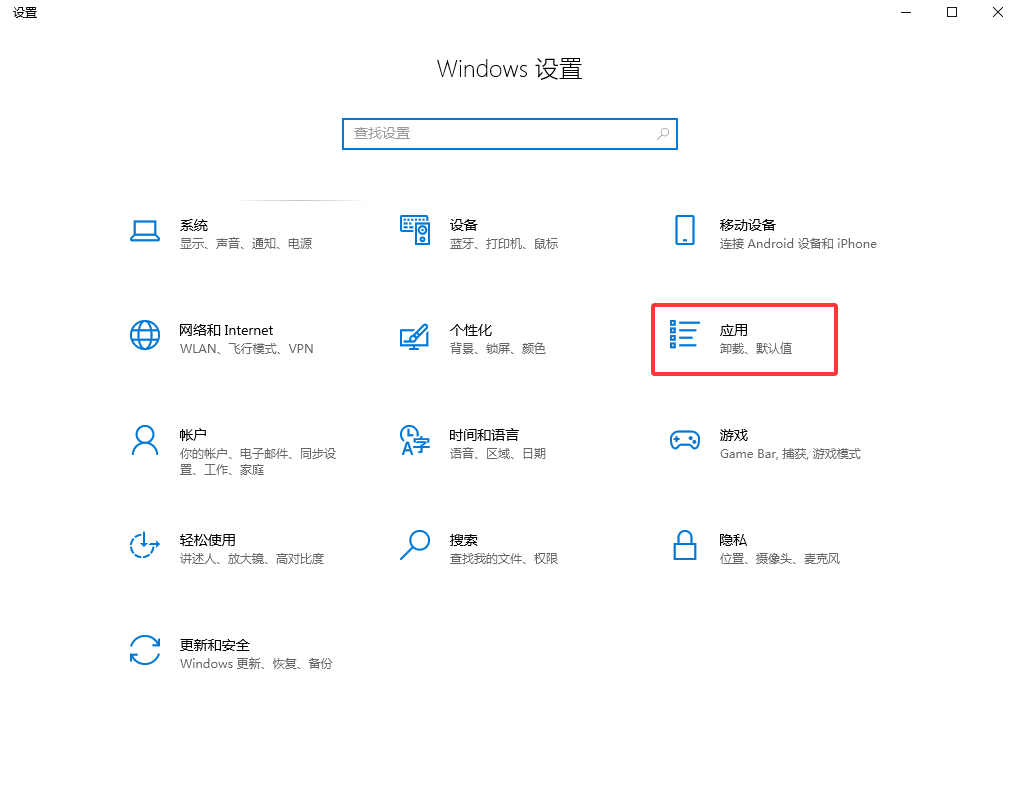This screenshot has width=1019, height=793.
Task: Select the 轻松使用 category title
Action: click(207, 540)
